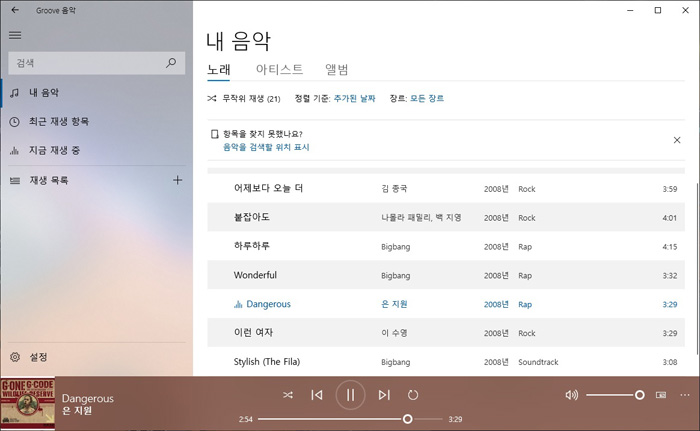The height and width of the screenshot is (431, 700).
Task: Toggle shuffle in the playback bar
Action: pos(288,395)
